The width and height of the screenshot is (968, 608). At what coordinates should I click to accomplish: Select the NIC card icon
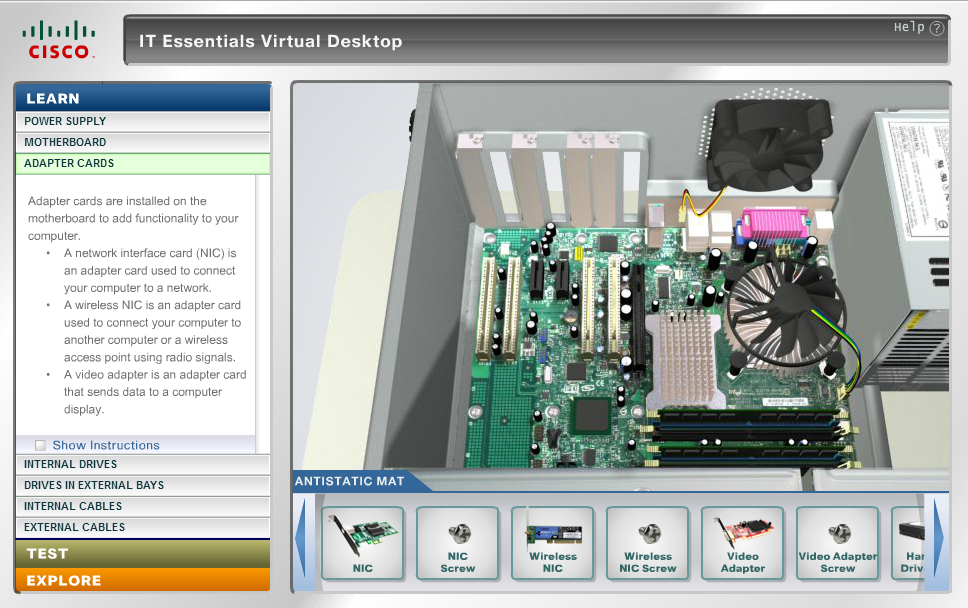pos(362,543)
